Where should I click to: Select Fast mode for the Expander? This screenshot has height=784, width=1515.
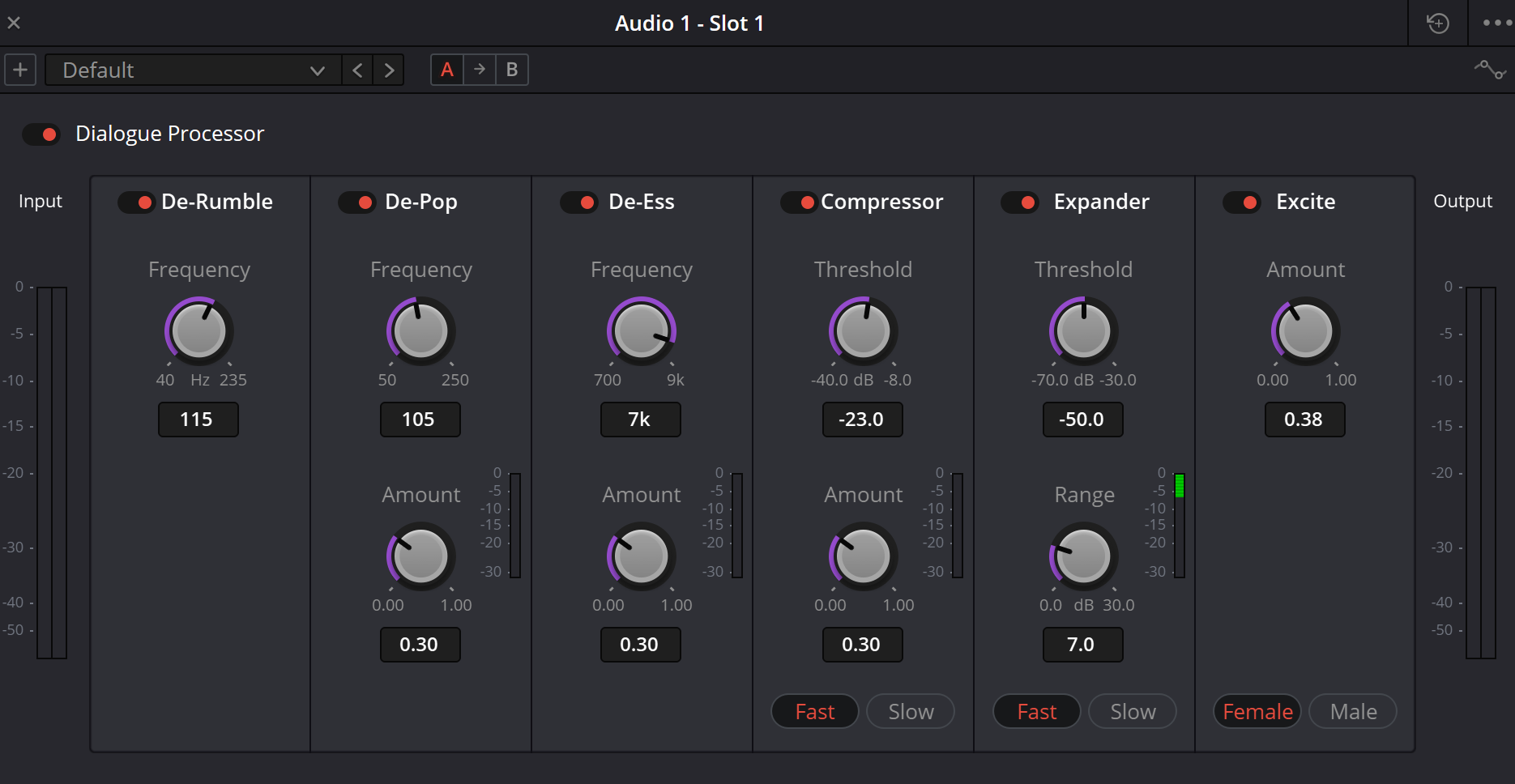coord(1037,711)
